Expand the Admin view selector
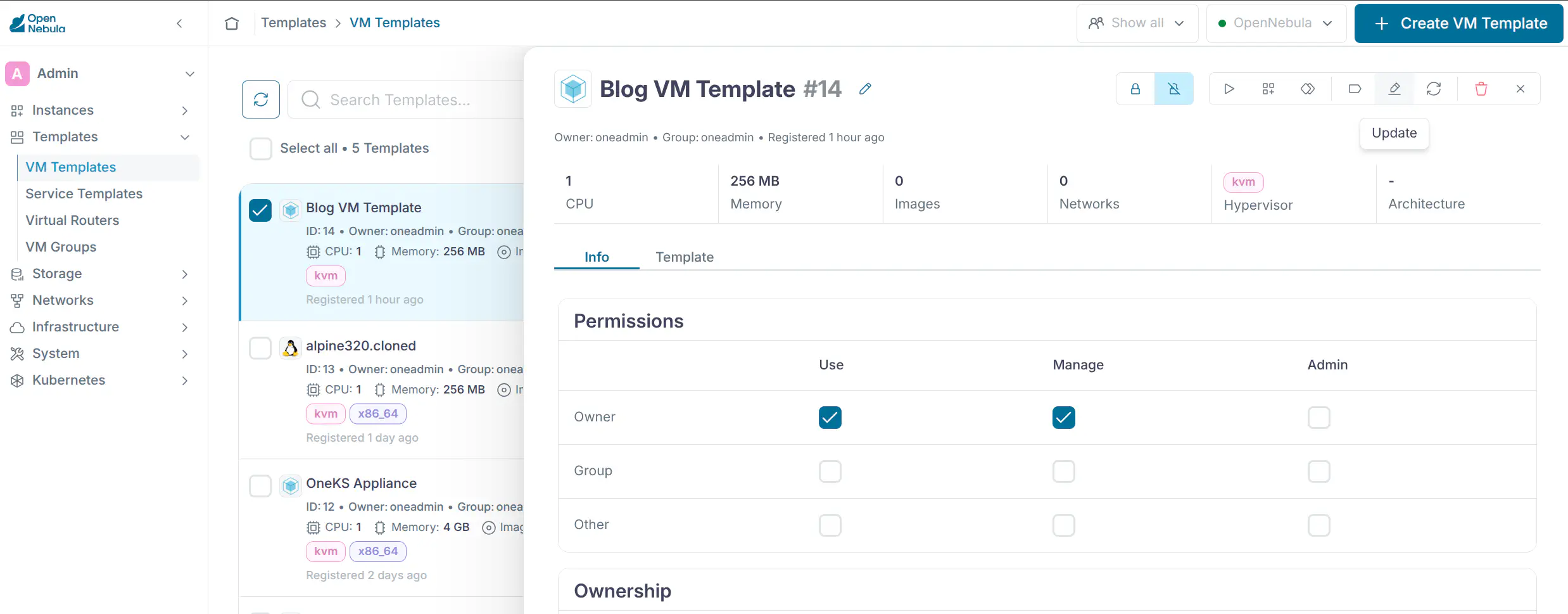Image resolution: width=1568 pixels, height=614 pixels. [x=189, y=74]
